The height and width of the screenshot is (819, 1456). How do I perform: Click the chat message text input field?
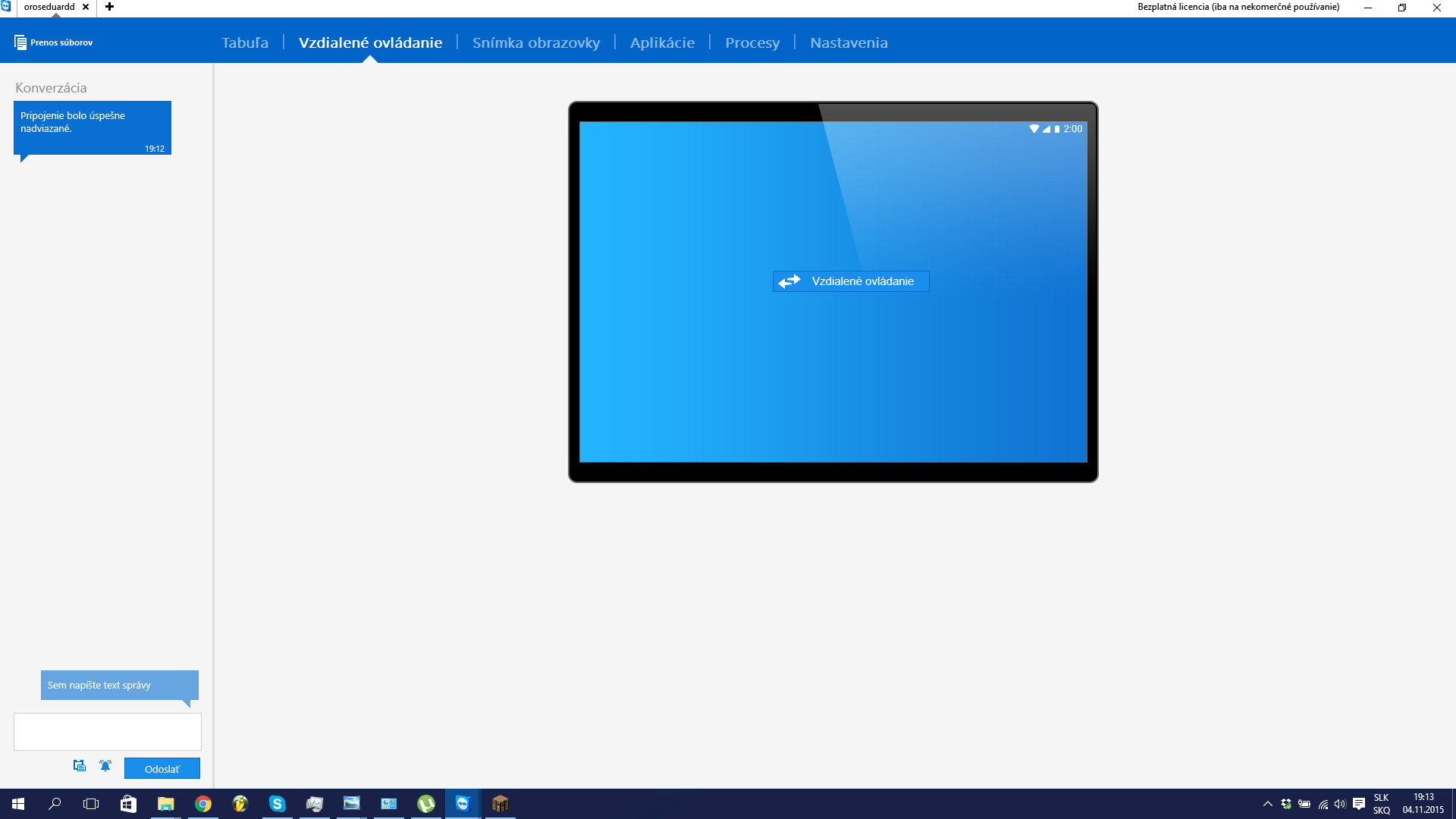pos(108,731)
